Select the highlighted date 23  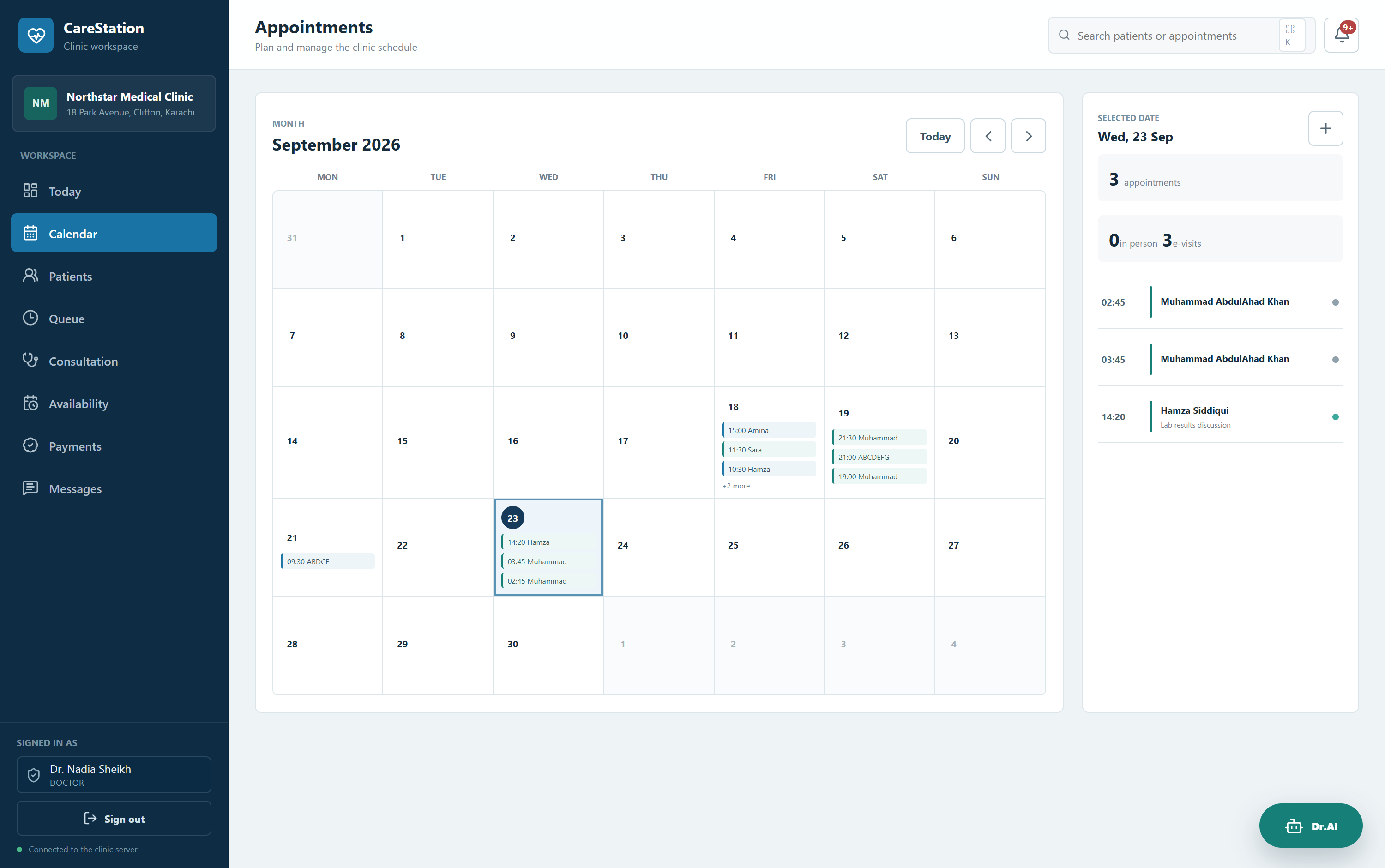pyautogui.click(x=512, y=518)
